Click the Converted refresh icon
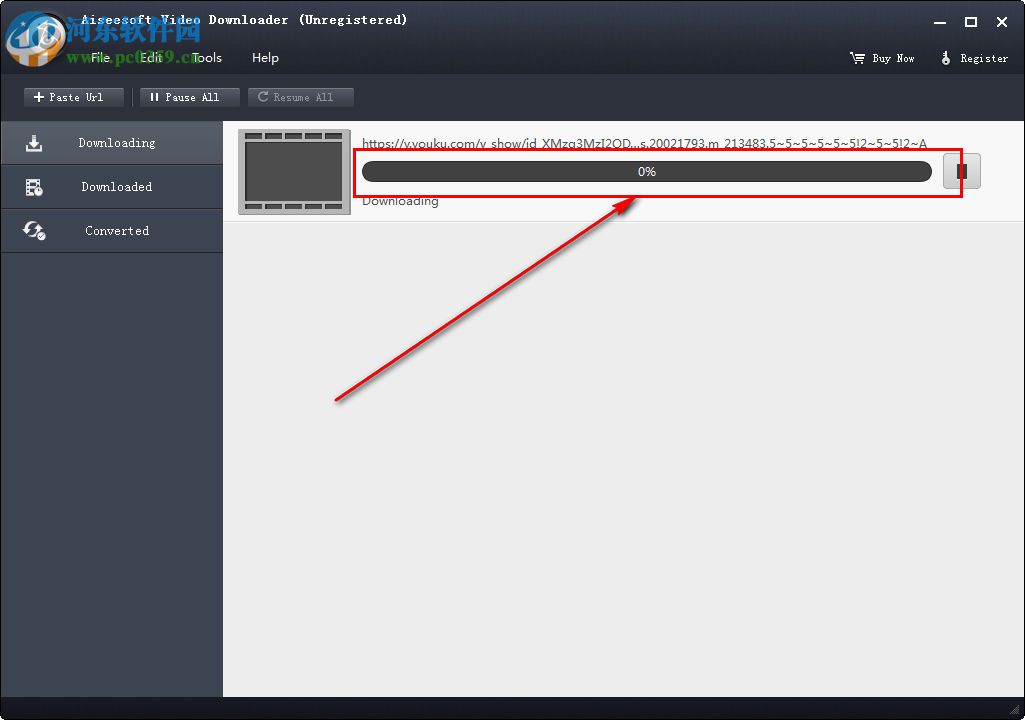This screenshot has width=1025, height=720. (x=34, y=230)
